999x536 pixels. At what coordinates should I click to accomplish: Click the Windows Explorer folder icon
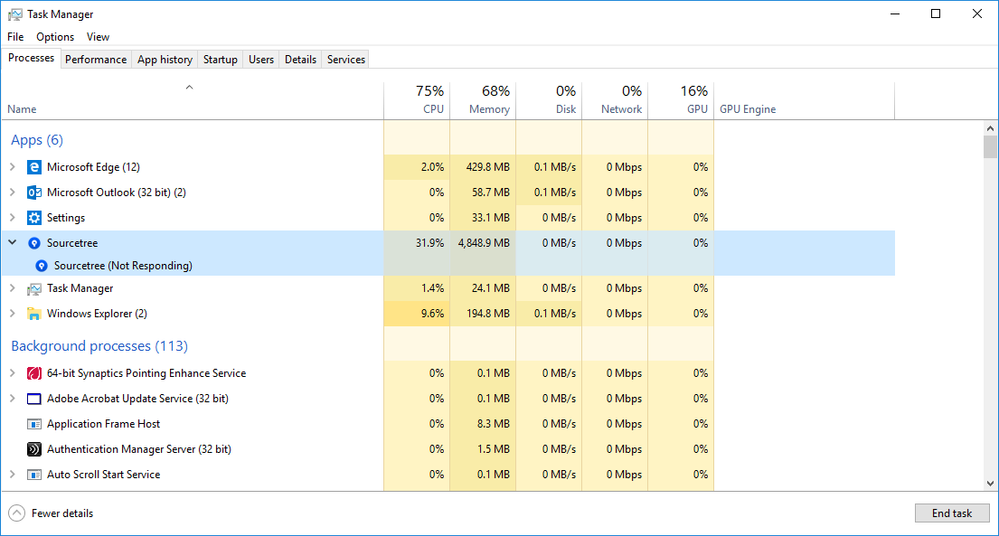[x=34, y=314]
